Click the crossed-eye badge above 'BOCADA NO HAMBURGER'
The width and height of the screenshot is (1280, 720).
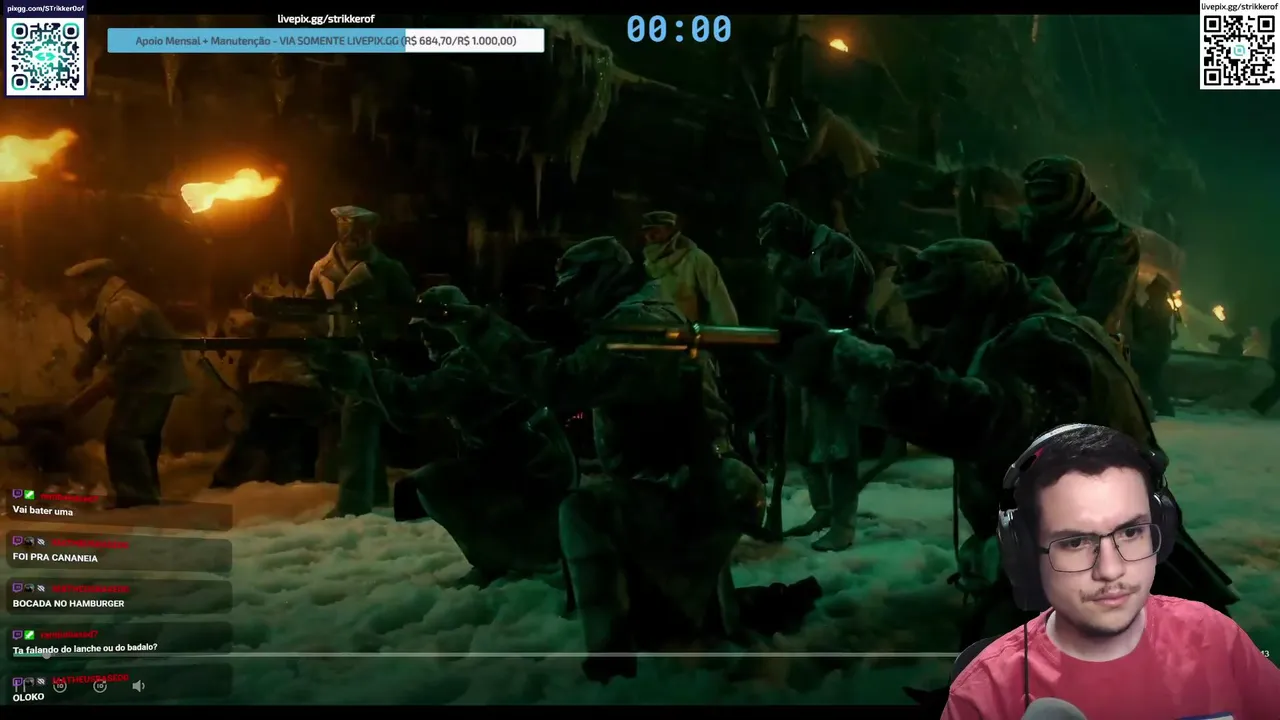pyautogui.click(x=41, y=588)
